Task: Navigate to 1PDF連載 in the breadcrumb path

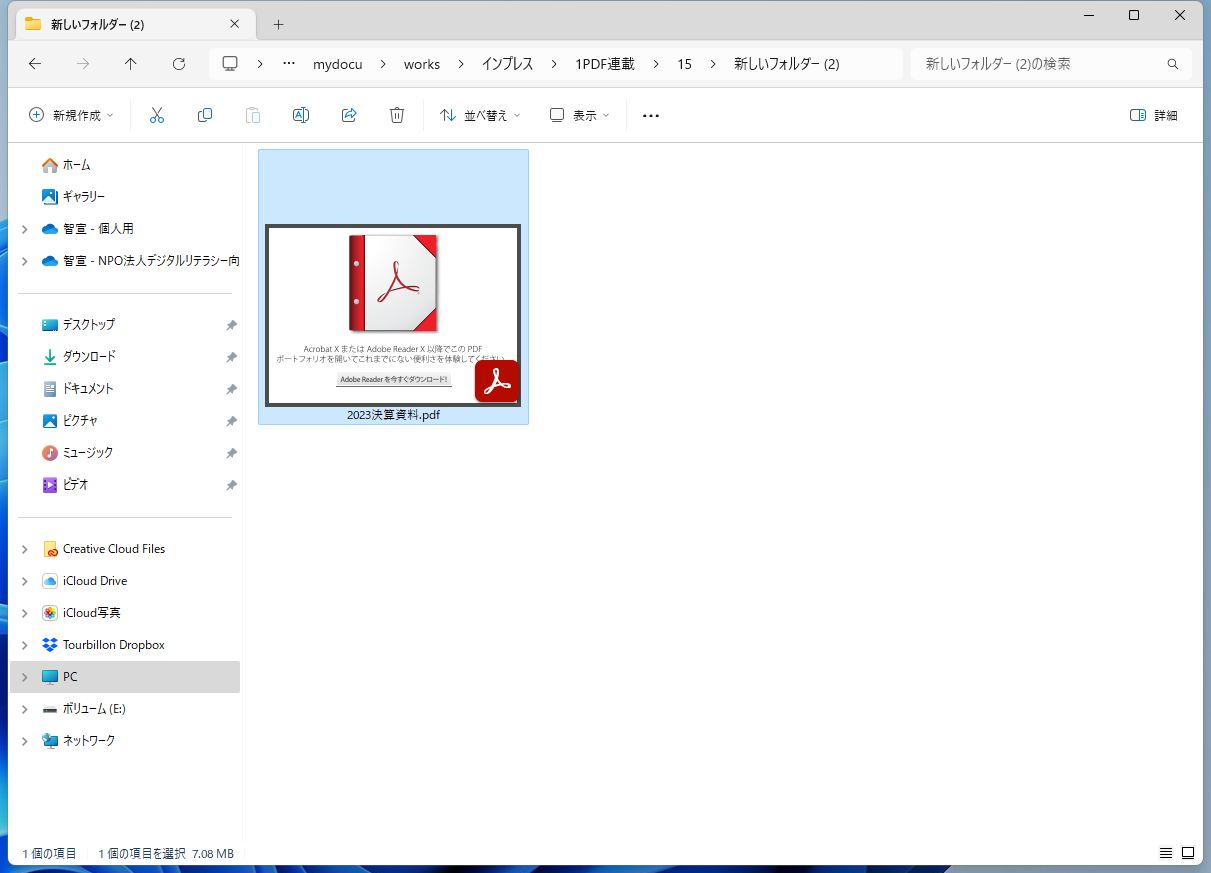Action: pyautogui.click(x=604, y=63)
